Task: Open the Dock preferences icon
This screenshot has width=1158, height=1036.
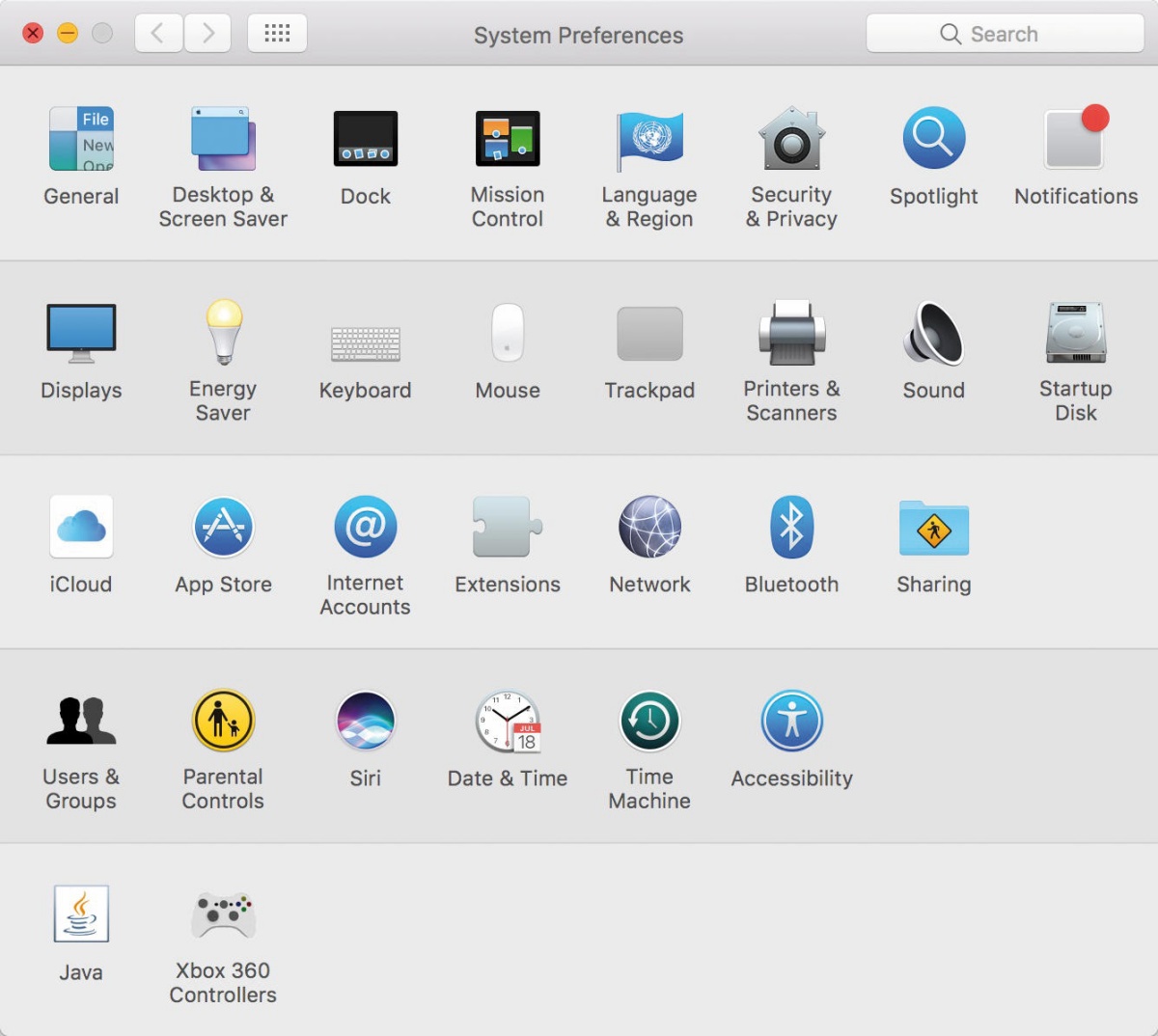Action: (x=366, y=139)
